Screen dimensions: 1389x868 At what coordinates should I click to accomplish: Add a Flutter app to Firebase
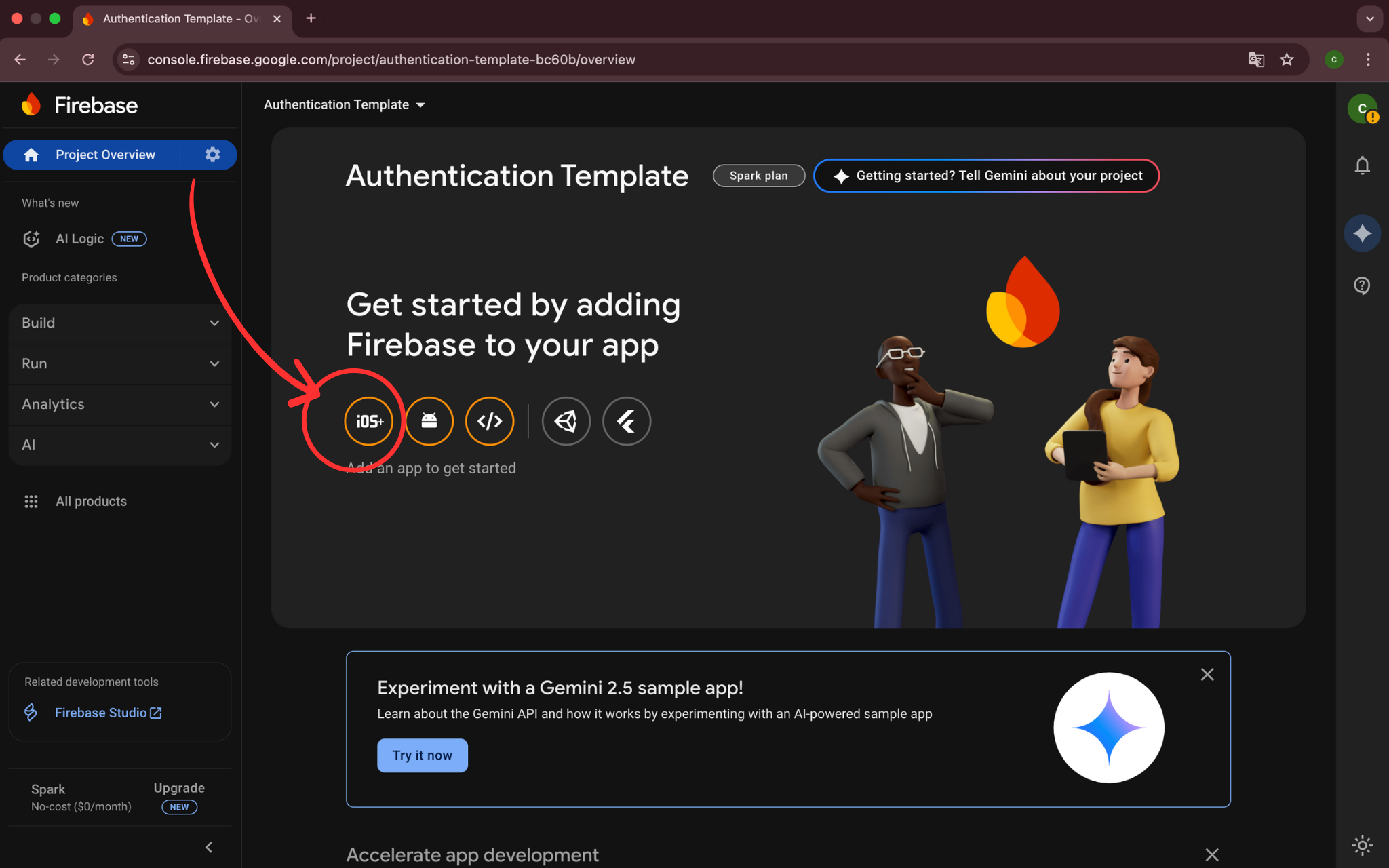[626, 421]
